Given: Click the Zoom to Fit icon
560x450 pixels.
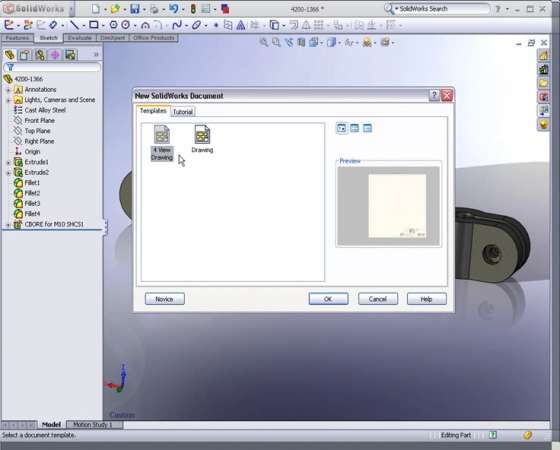Looking at the screenshot, I should point(264,42).
